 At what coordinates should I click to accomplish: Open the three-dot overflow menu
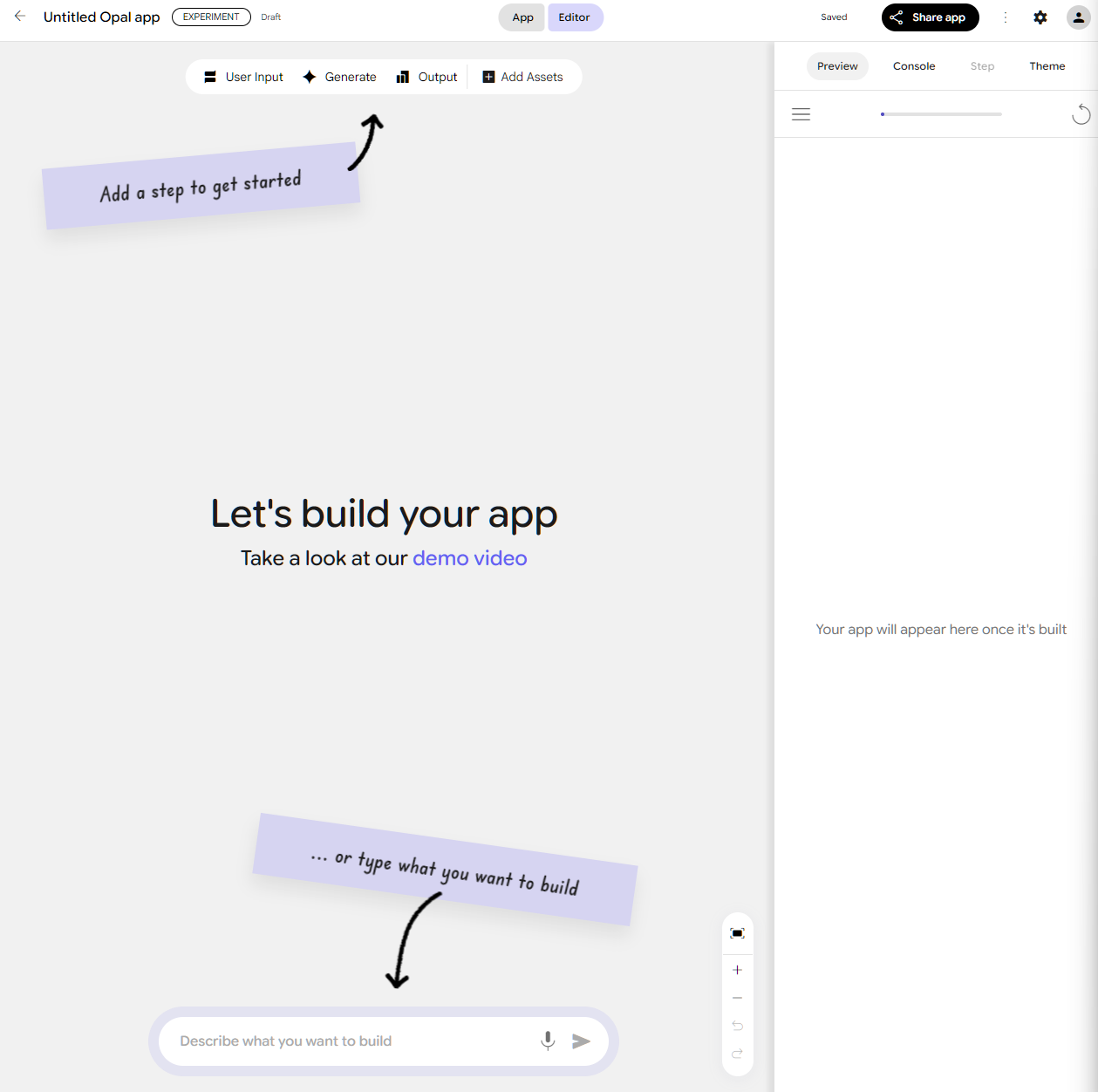coord(1005,17)
